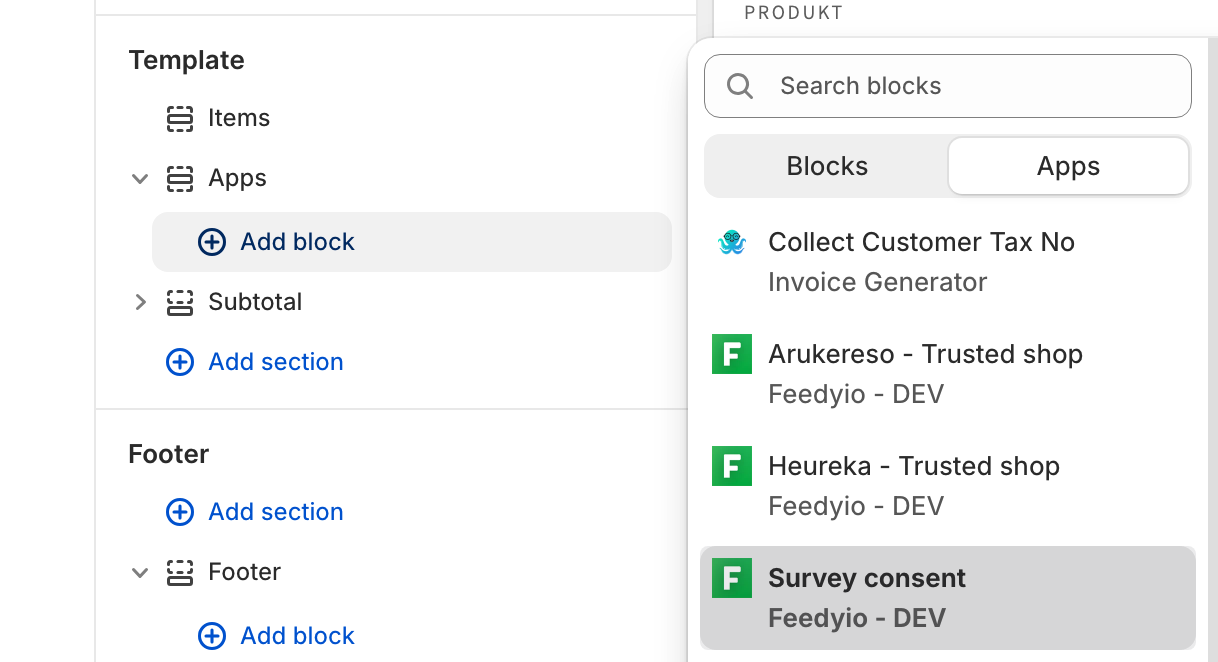Viewport: 1218px width, 662px height.
Task: Choose Collect Customer Tax No block
Action: click(921, 242)
